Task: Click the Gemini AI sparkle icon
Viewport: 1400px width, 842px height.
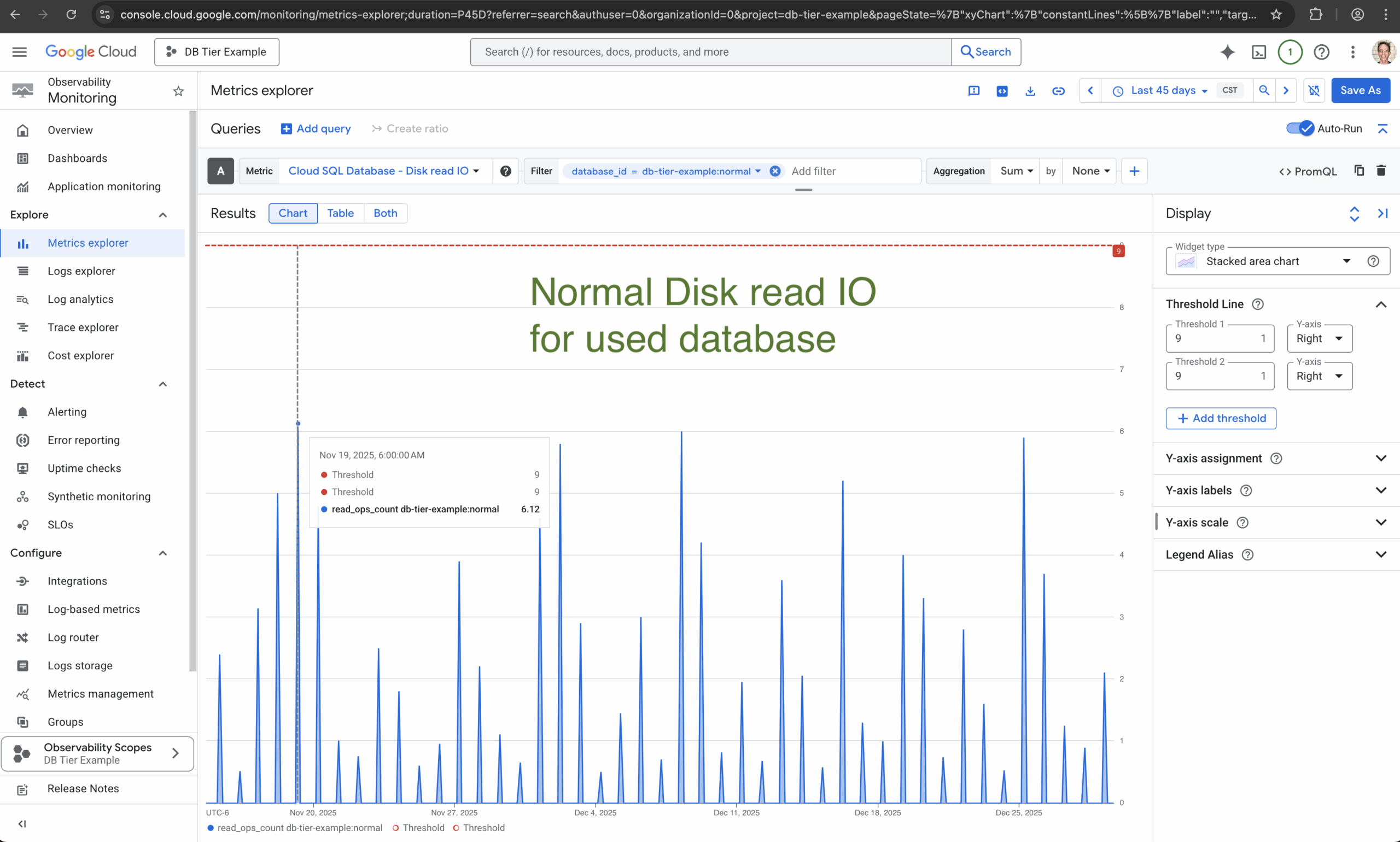Action: pyautogui.click(x=1227, y=52)
